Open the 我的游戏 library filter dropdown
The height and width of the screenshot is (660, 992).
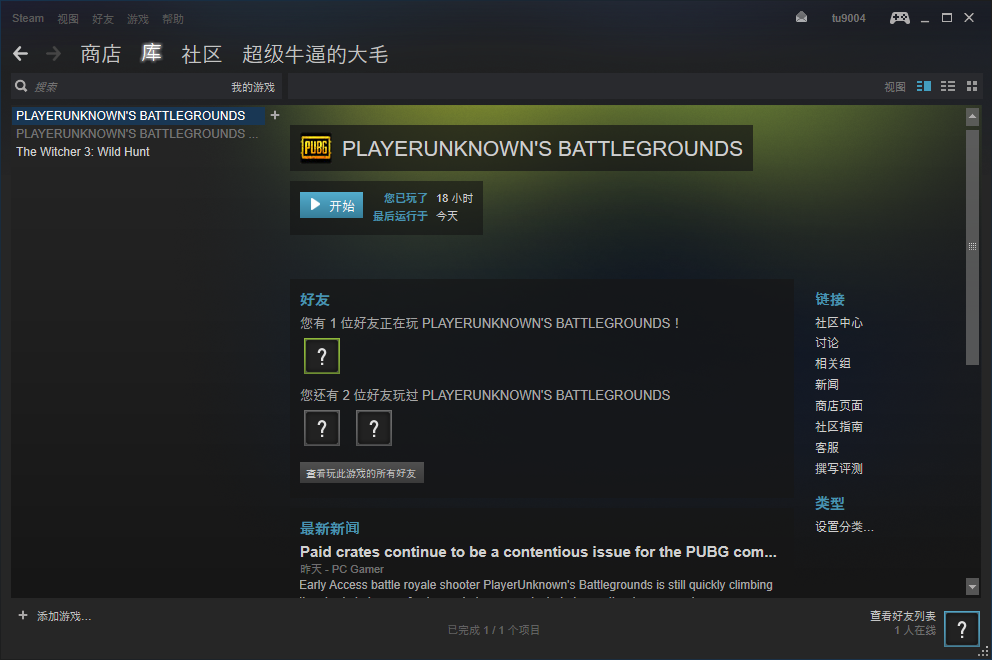(x=252, y=87)
